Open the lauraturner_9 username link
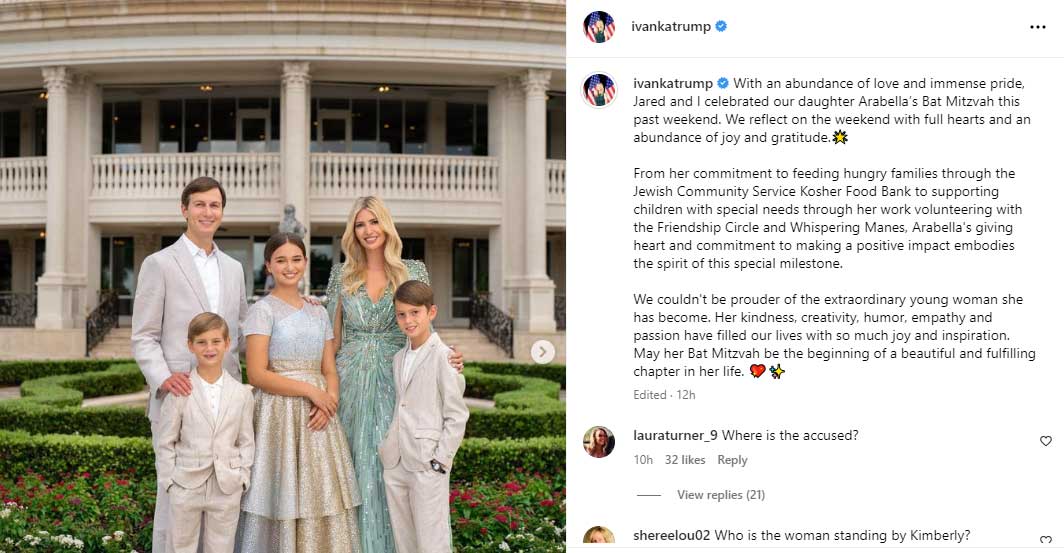 pyautogui.click(x=675, y=436)
